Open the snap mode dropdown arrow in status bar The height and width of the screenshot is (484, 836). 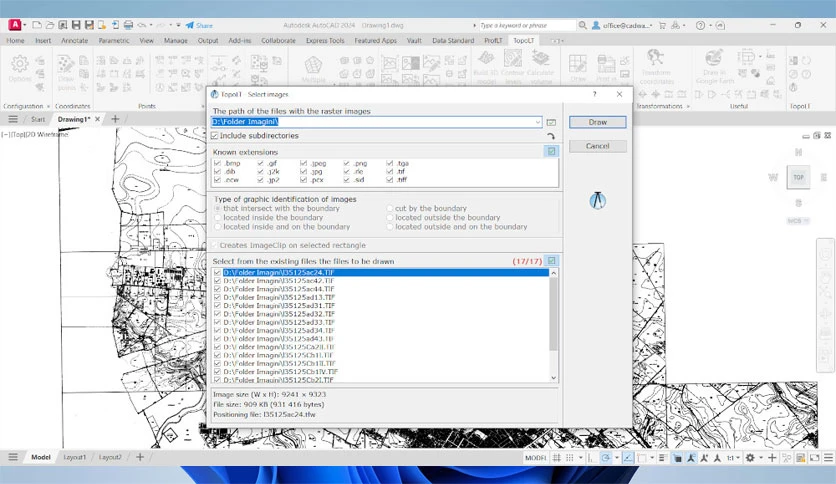coord(581,457)
